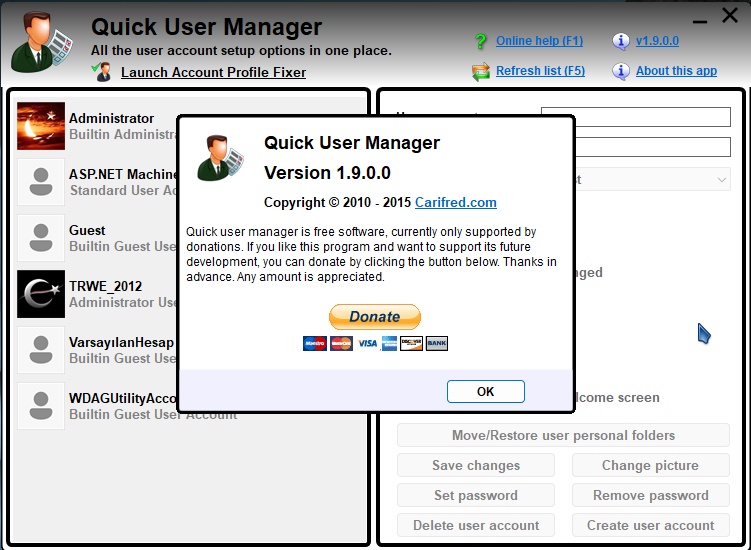Click the Quick User Manager logo in header
Screen dimensions: 751x550
42,43
